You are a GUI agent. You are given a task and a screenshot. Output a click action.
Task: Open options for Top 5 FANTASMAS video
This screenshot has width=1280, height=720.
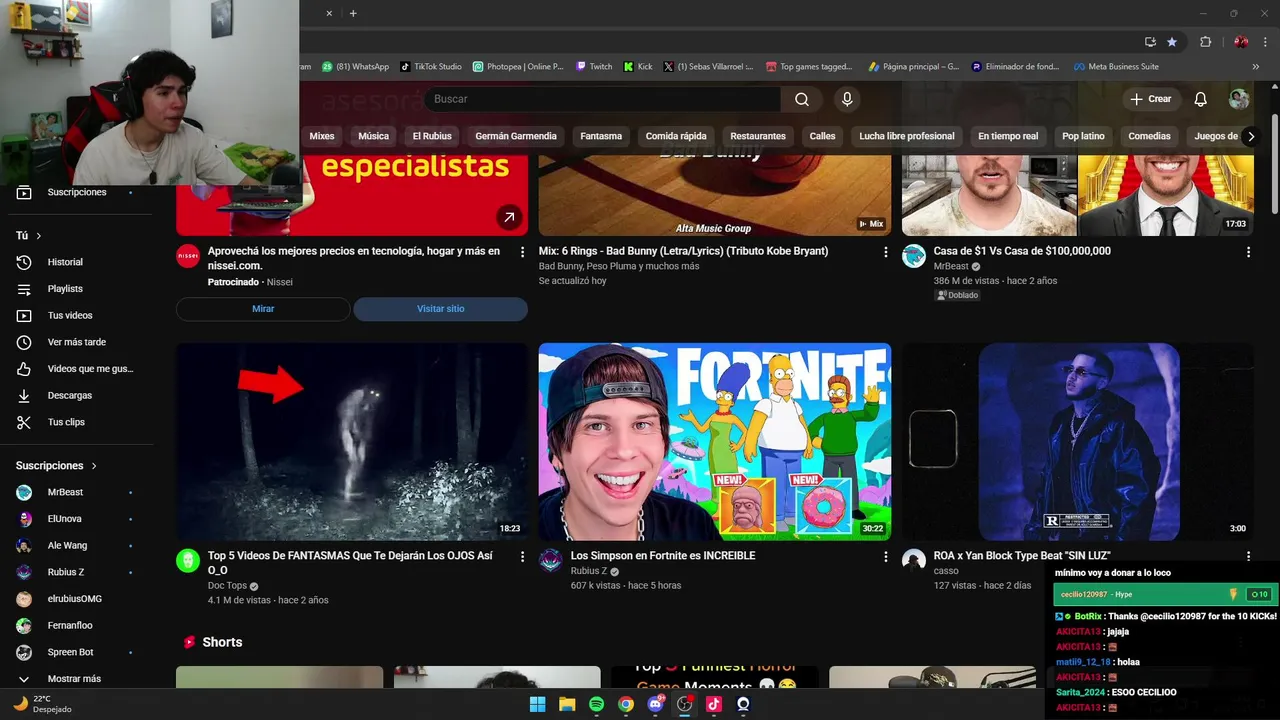(522, 556)
